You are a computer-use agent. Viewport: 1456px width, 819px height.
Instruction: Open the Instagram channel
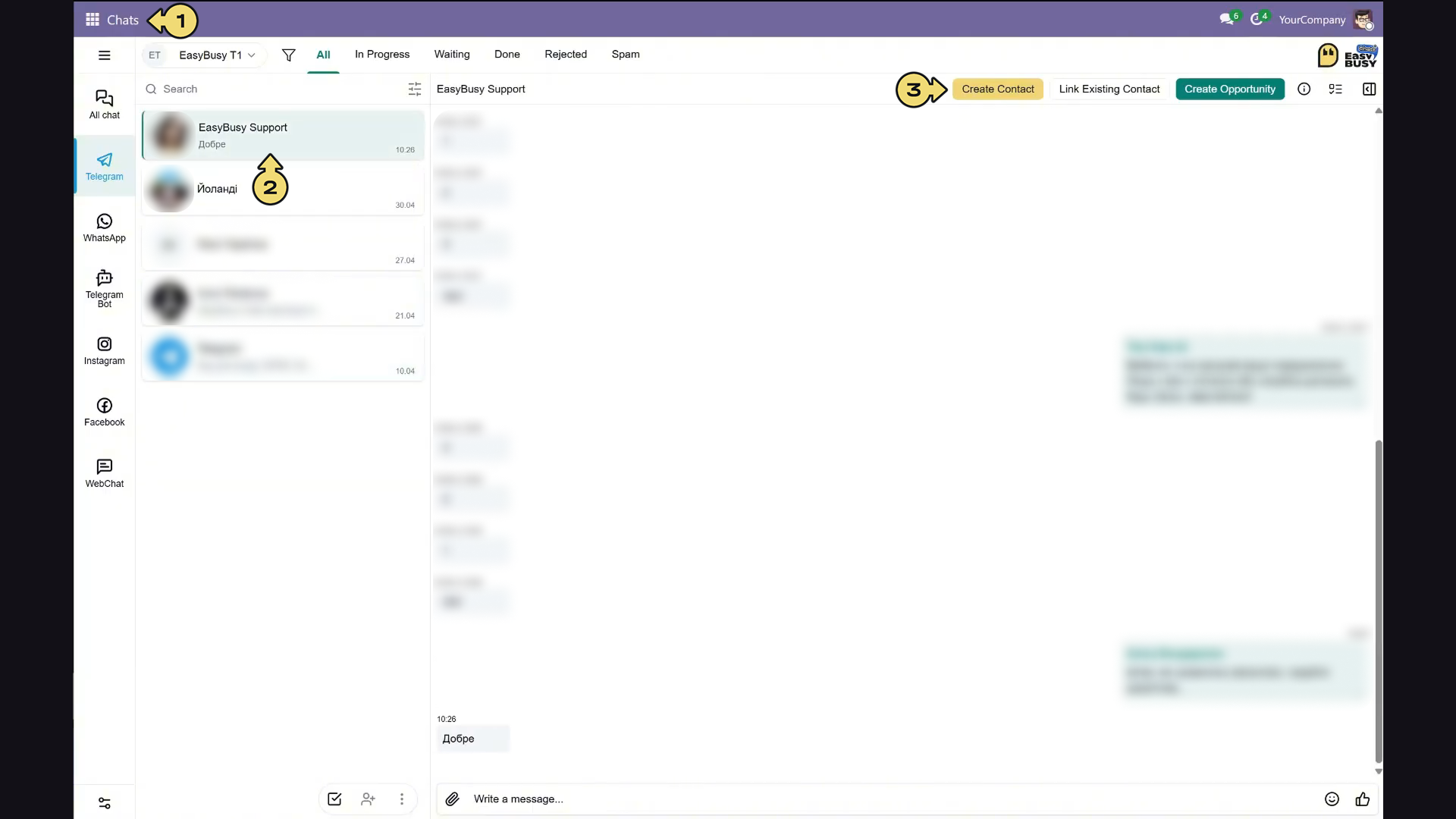[x=105, y=350]
